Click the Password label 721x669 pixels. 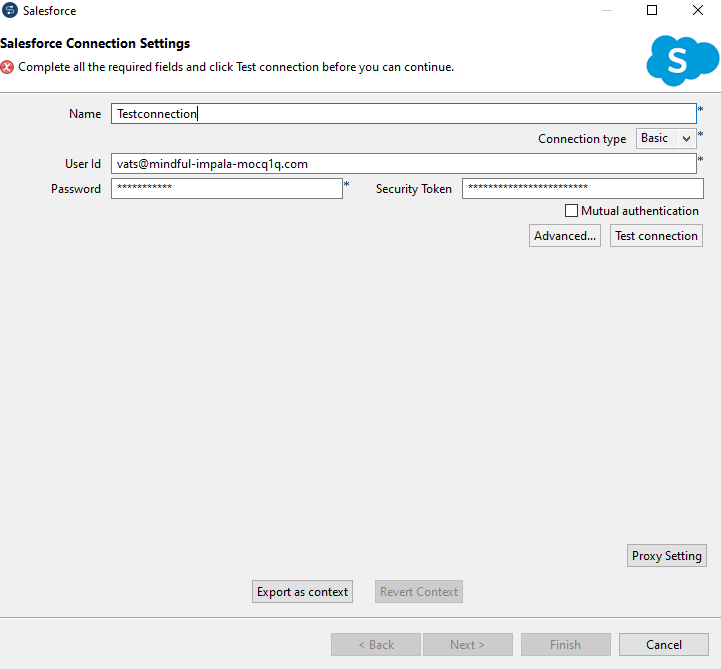point(76,189)
